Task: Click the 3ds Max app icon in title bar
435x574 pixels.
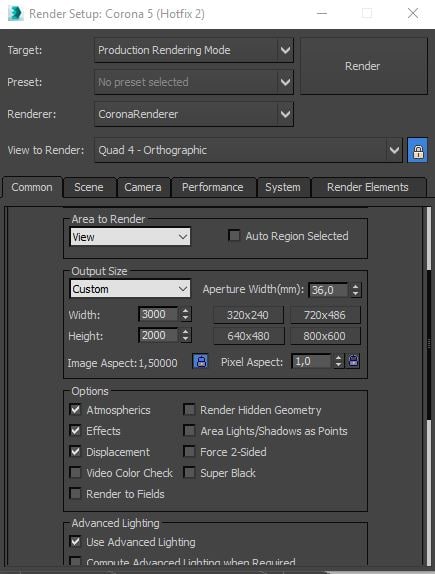Action: (x=15, y=14)
